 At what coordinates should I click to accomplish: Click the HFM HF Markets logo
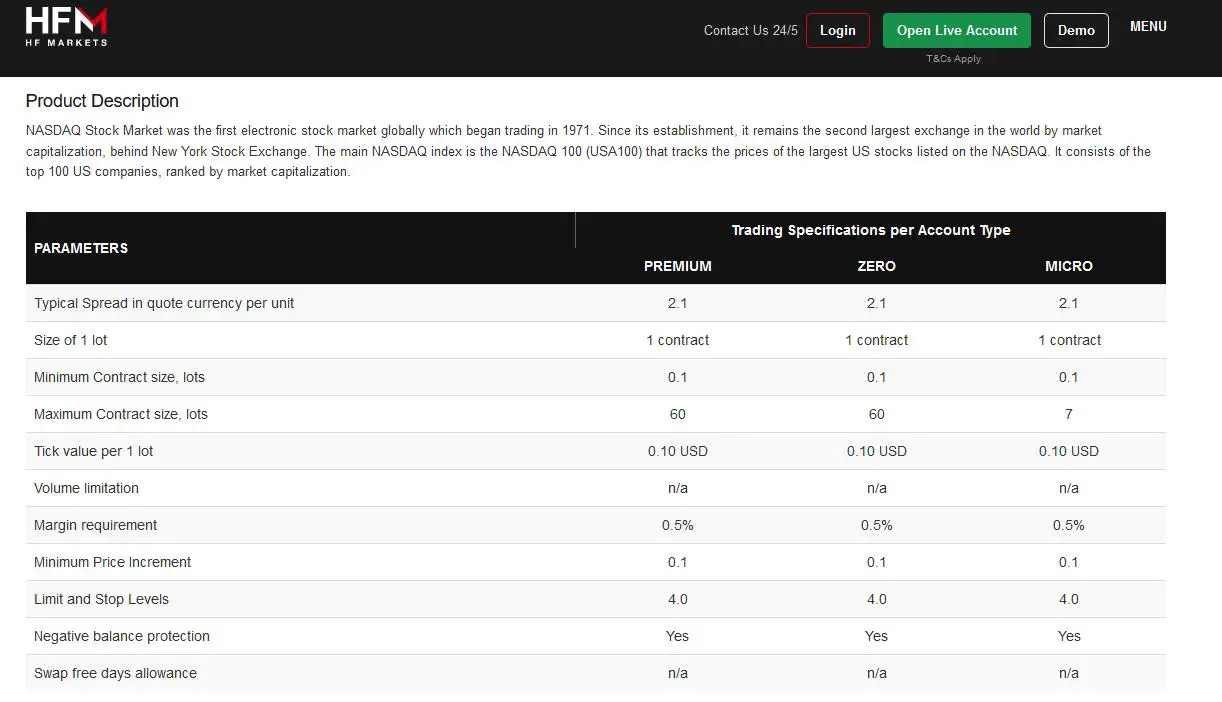(x=66, y=26)
